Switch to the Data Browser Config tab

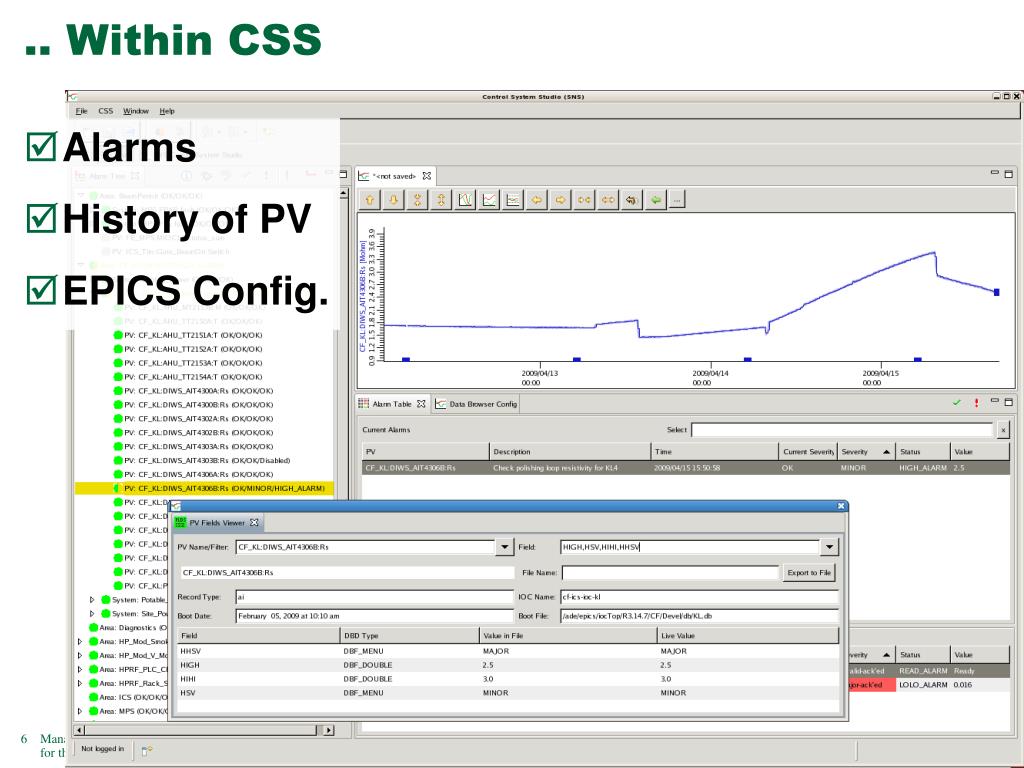tap(476, 404)
